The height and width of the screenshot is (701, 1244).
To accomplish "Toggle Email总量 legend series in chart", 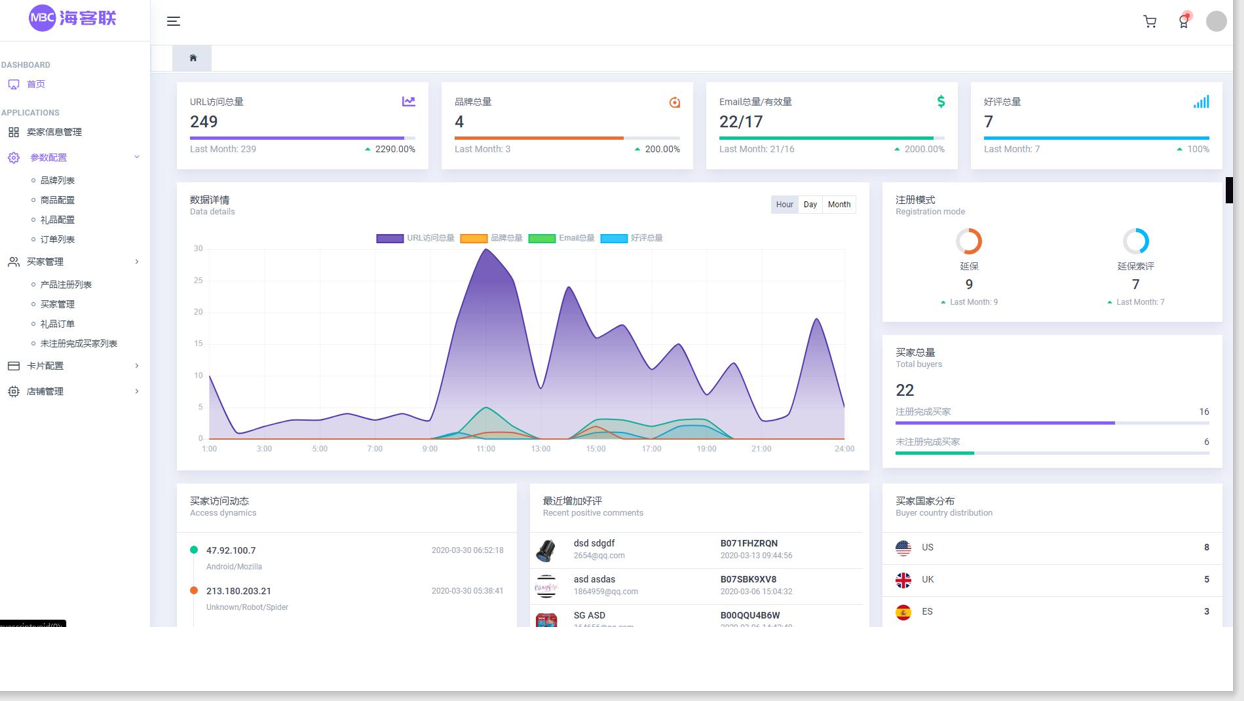I will (x=561, y=238).
